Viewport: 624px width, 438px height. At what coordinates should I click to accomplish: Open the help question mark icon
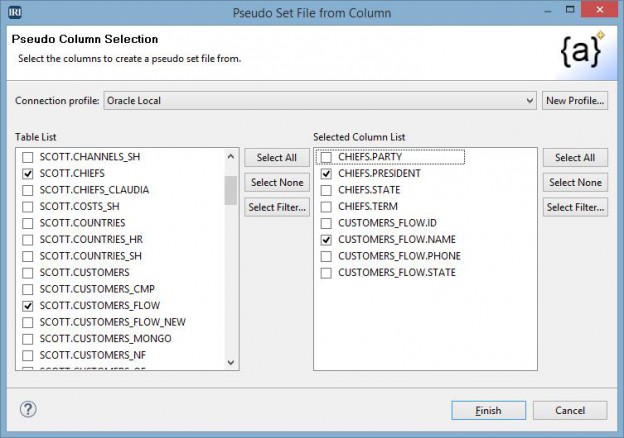[x=28, y=409]
